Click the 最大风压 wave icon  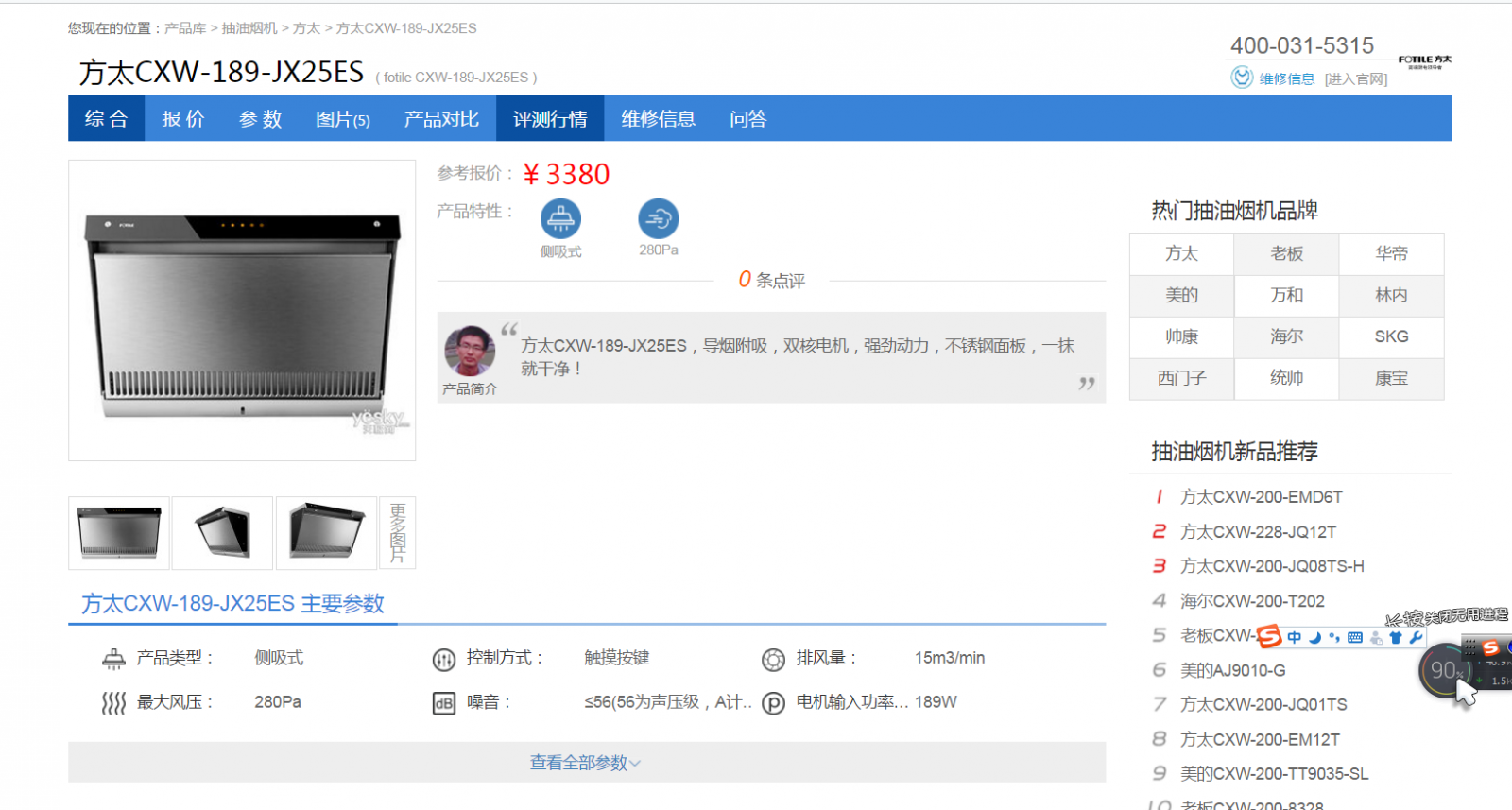coord(113,703)
